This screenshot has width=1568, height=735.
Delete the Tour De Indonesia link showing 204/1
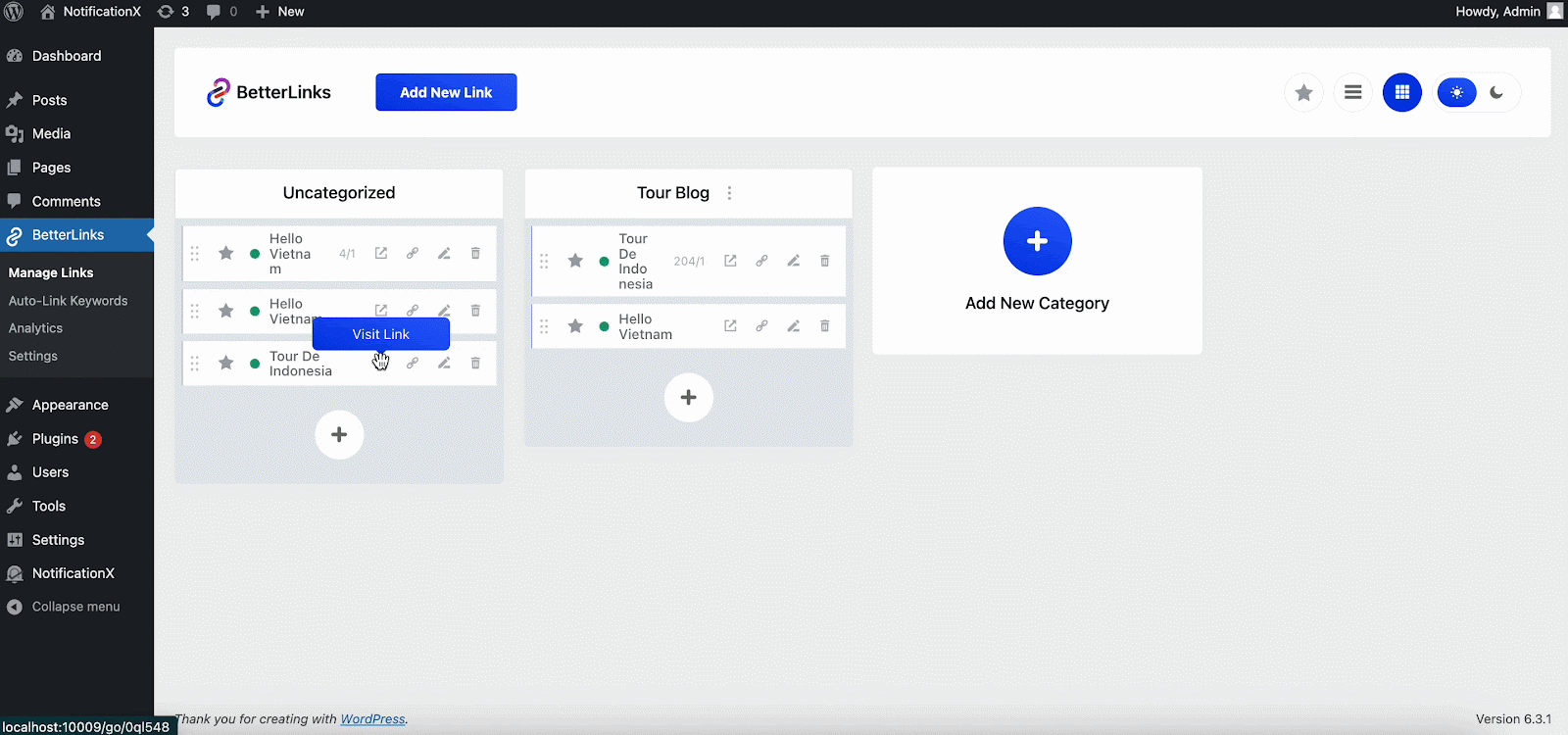pos(825,261)
